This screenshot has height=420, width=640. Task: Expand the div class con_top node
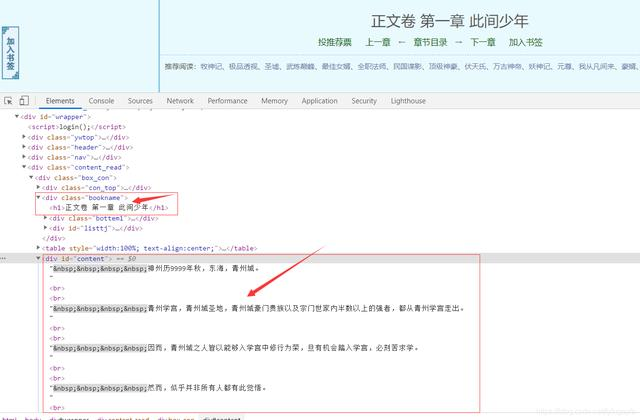coord(38,187)
